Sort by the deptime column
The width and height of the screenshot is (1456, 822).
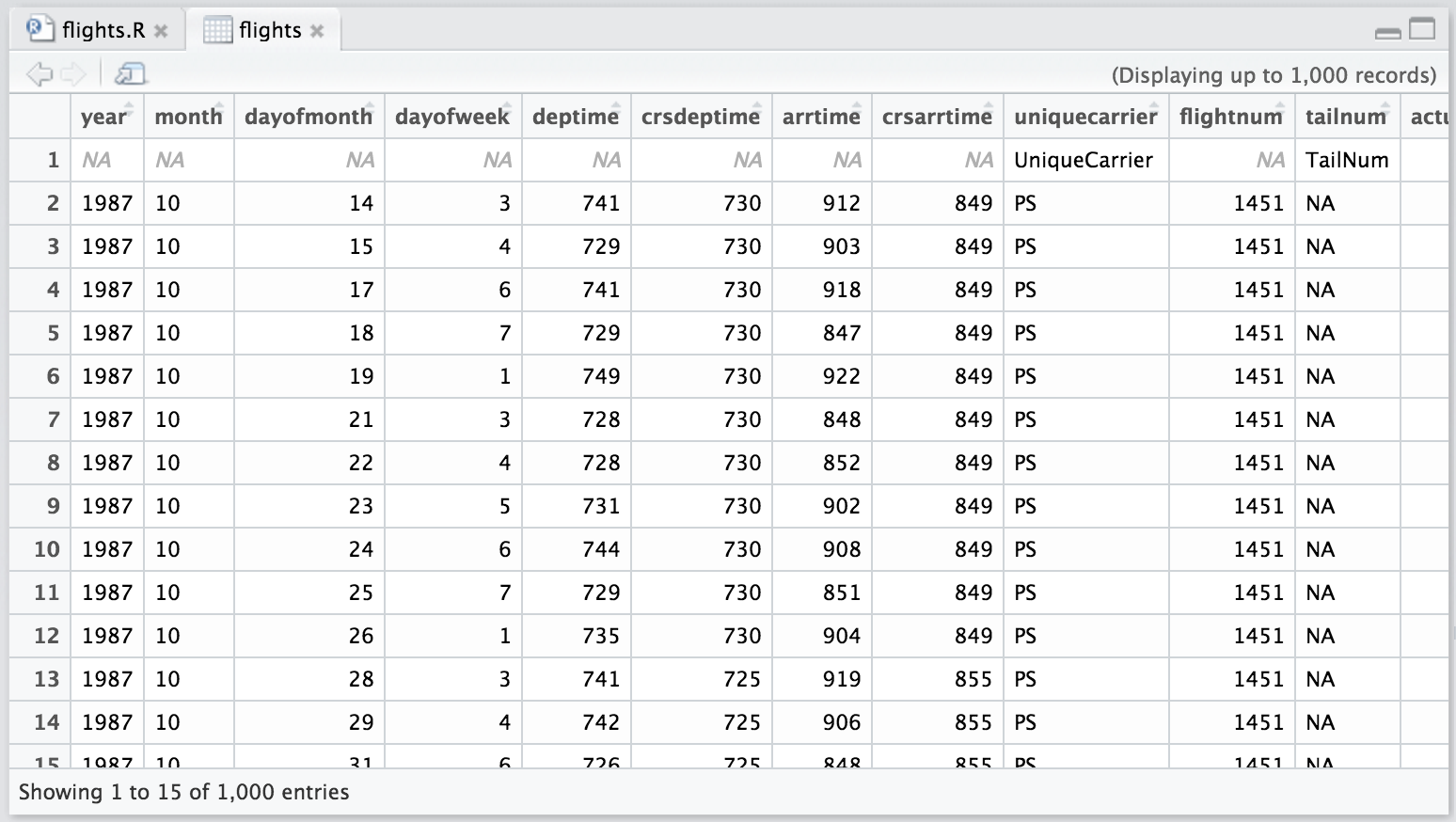(x=576, y=117)
